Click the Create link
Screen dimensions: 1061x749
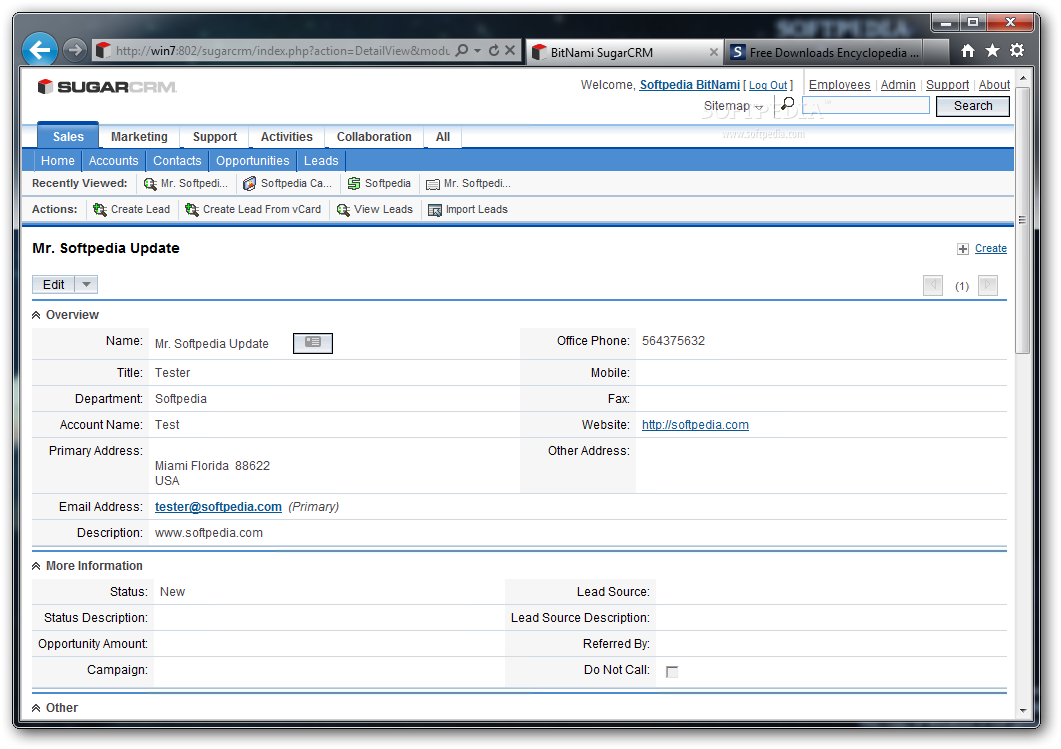[x=991, y=249]
